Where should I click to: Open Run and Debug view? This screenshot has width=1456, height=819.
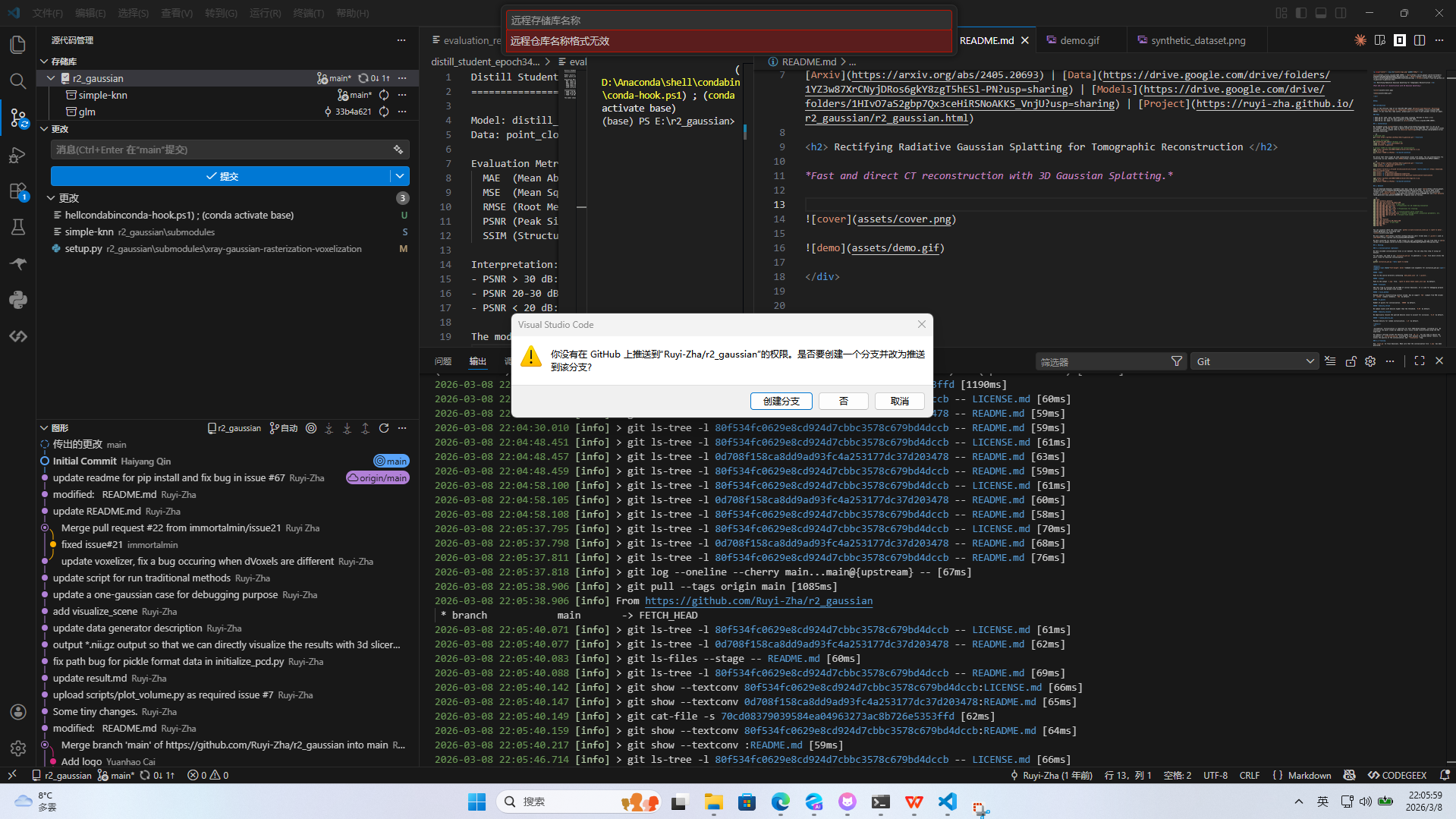(x=18, y=155)
